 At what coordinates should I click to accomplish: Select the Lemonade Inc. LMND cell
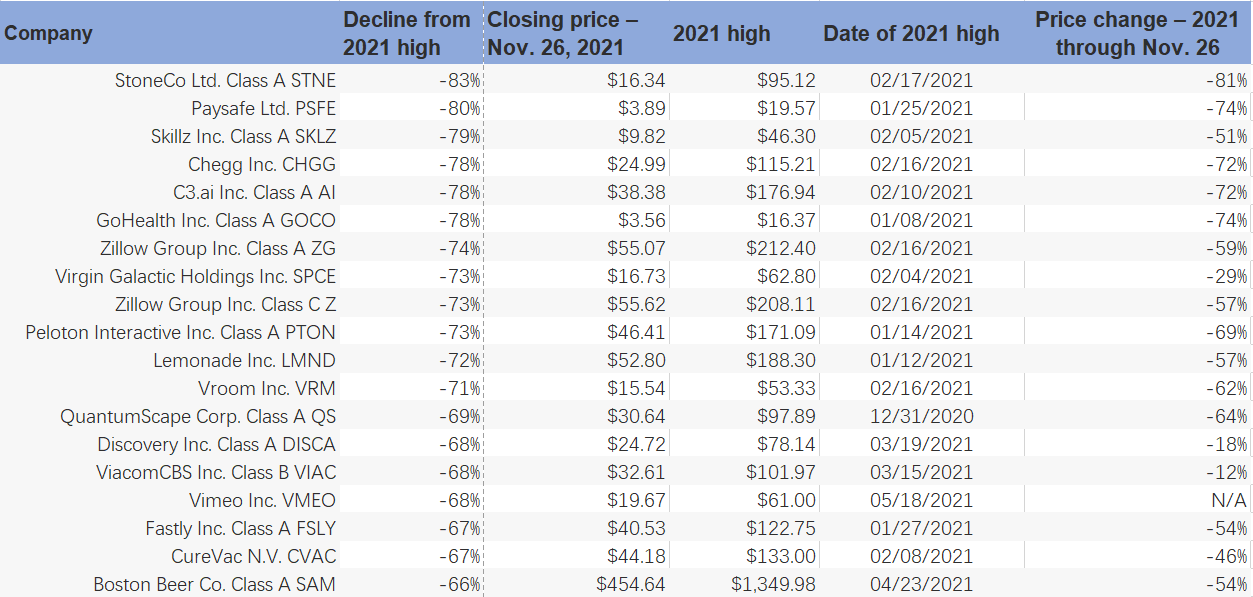(x=244, y=360)
